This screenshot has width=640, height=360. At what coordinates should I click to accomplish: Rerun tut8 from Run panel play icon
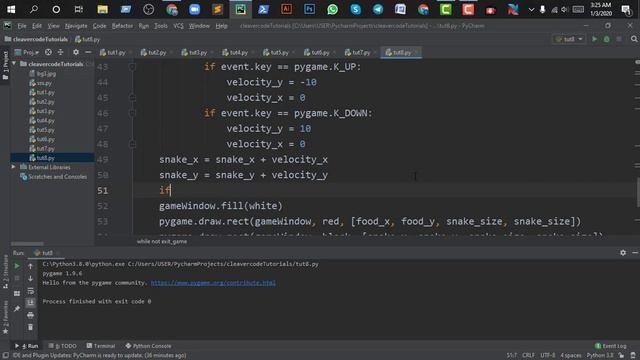(17, 266)
